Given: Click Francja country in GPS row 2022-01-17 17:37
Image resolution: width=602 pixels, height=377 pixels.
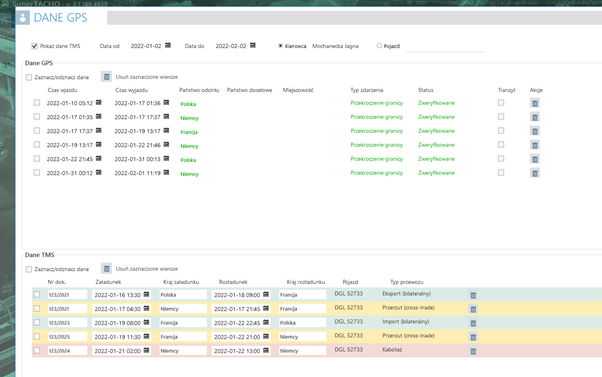Looking at the screenshot, I should (189, 132).
